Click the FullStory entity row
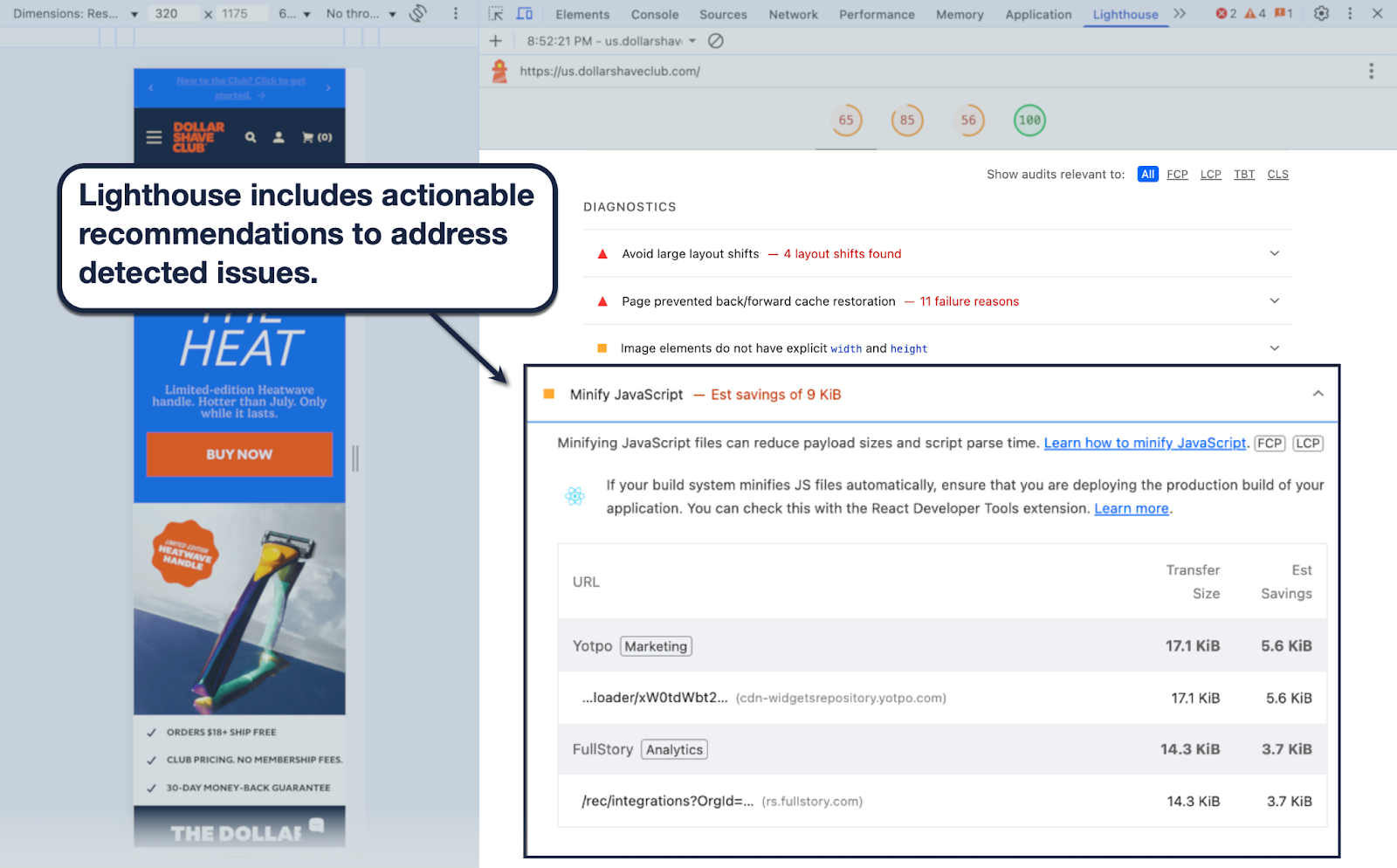This screenshot has width=1397, height=868. [942, 749]
